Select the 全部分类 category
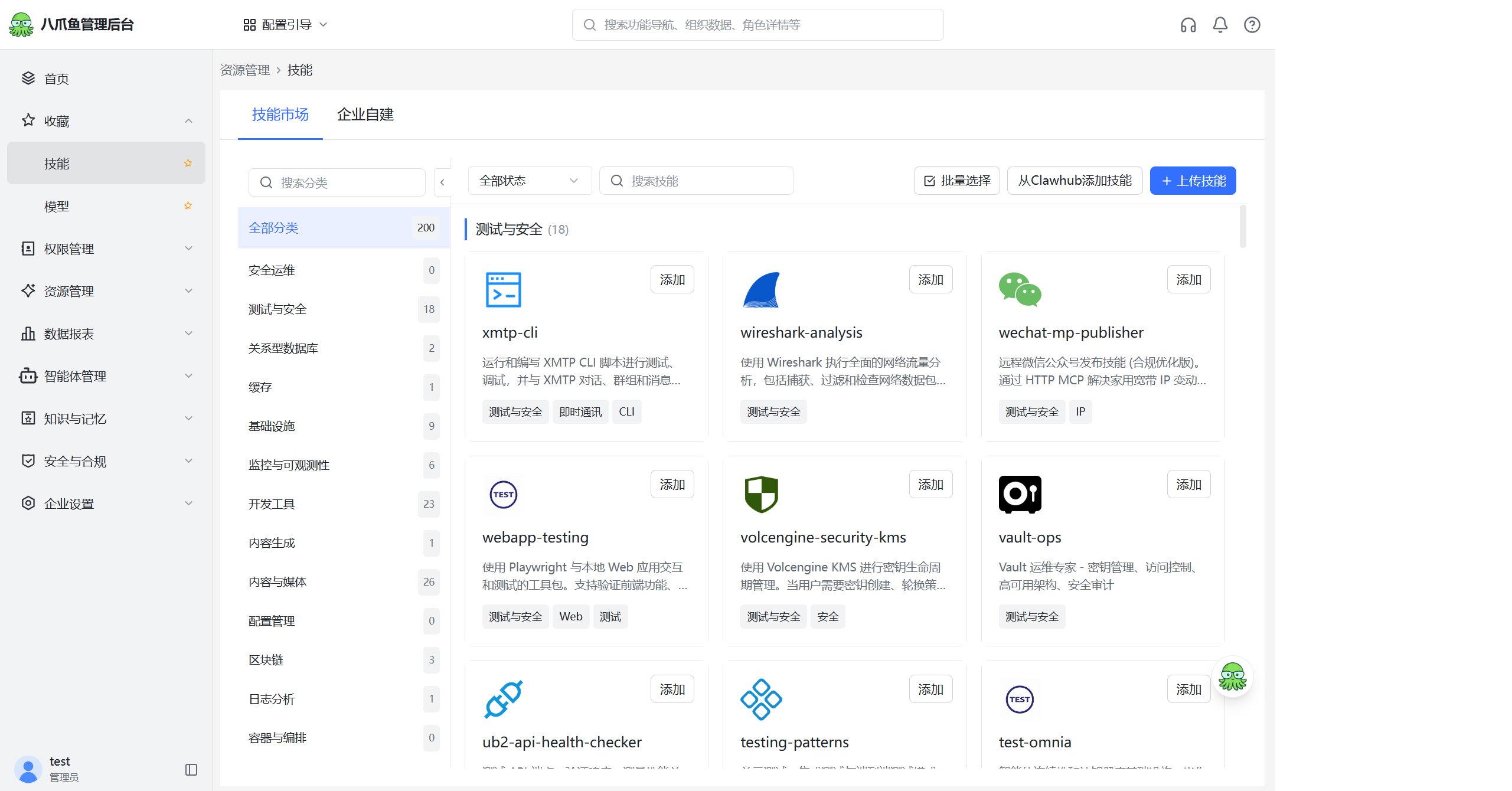The width and height of the screenshot is (1512, 791). pyautogui.click(x=344, y=228)
